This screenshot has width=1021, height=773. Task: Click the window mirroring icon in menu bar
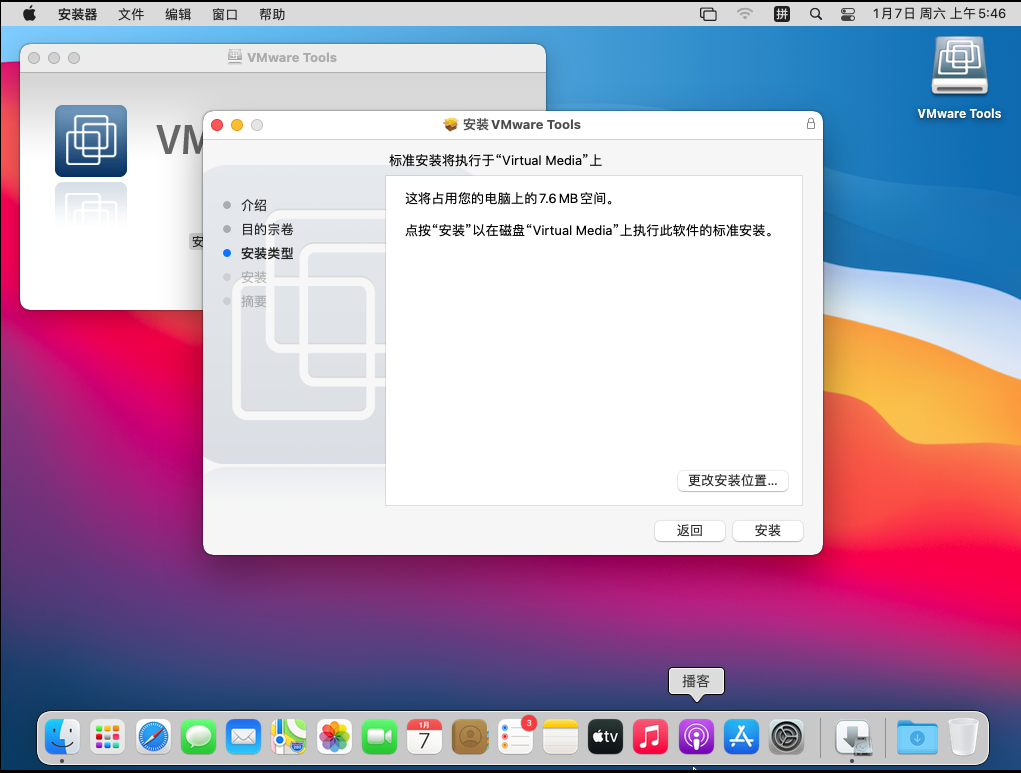708,14
